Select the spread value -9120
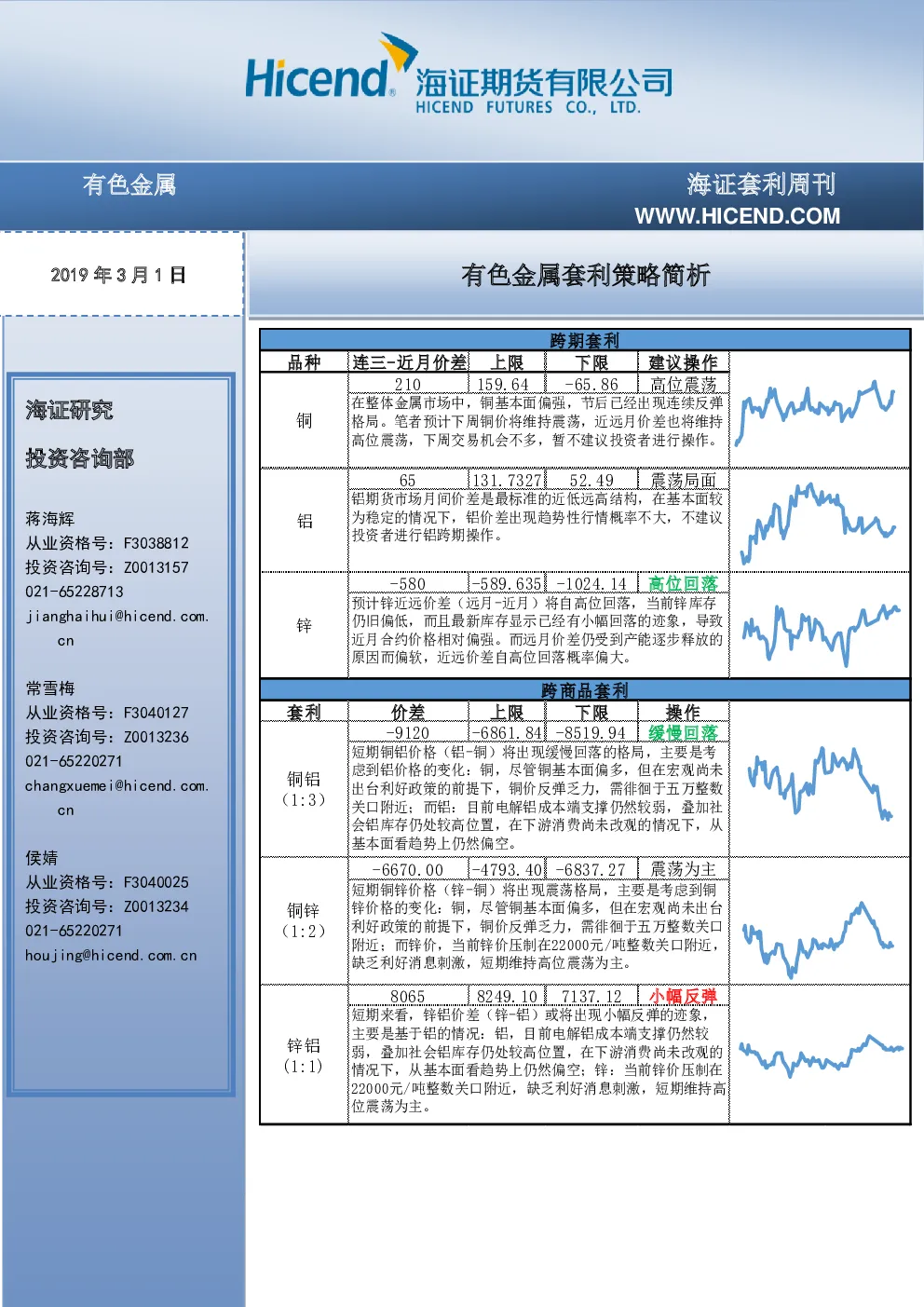Viewport: 924px width, 1307px height. click(408, 733)
